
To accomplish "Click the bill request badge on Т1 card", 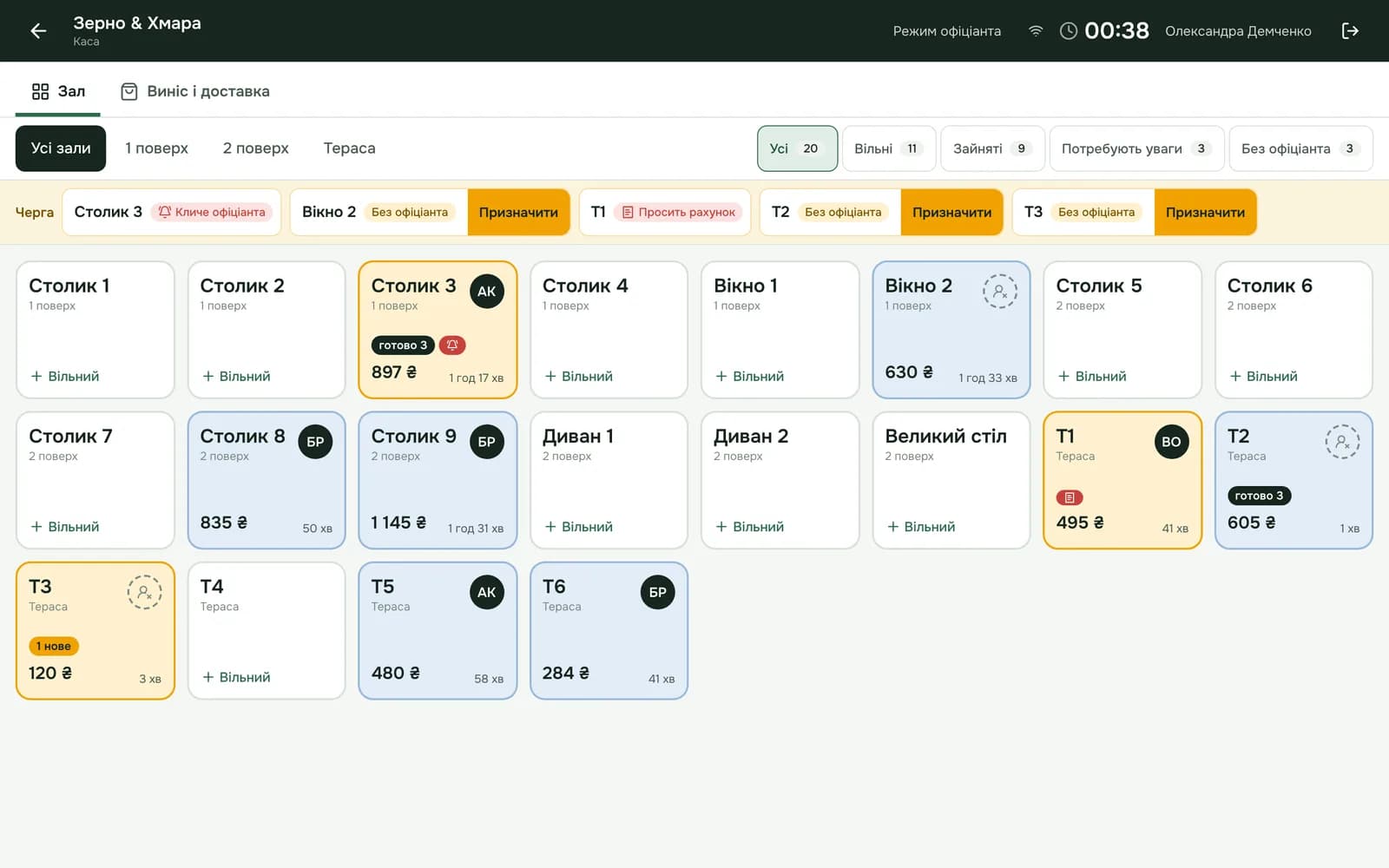I will pos(1070,497).
